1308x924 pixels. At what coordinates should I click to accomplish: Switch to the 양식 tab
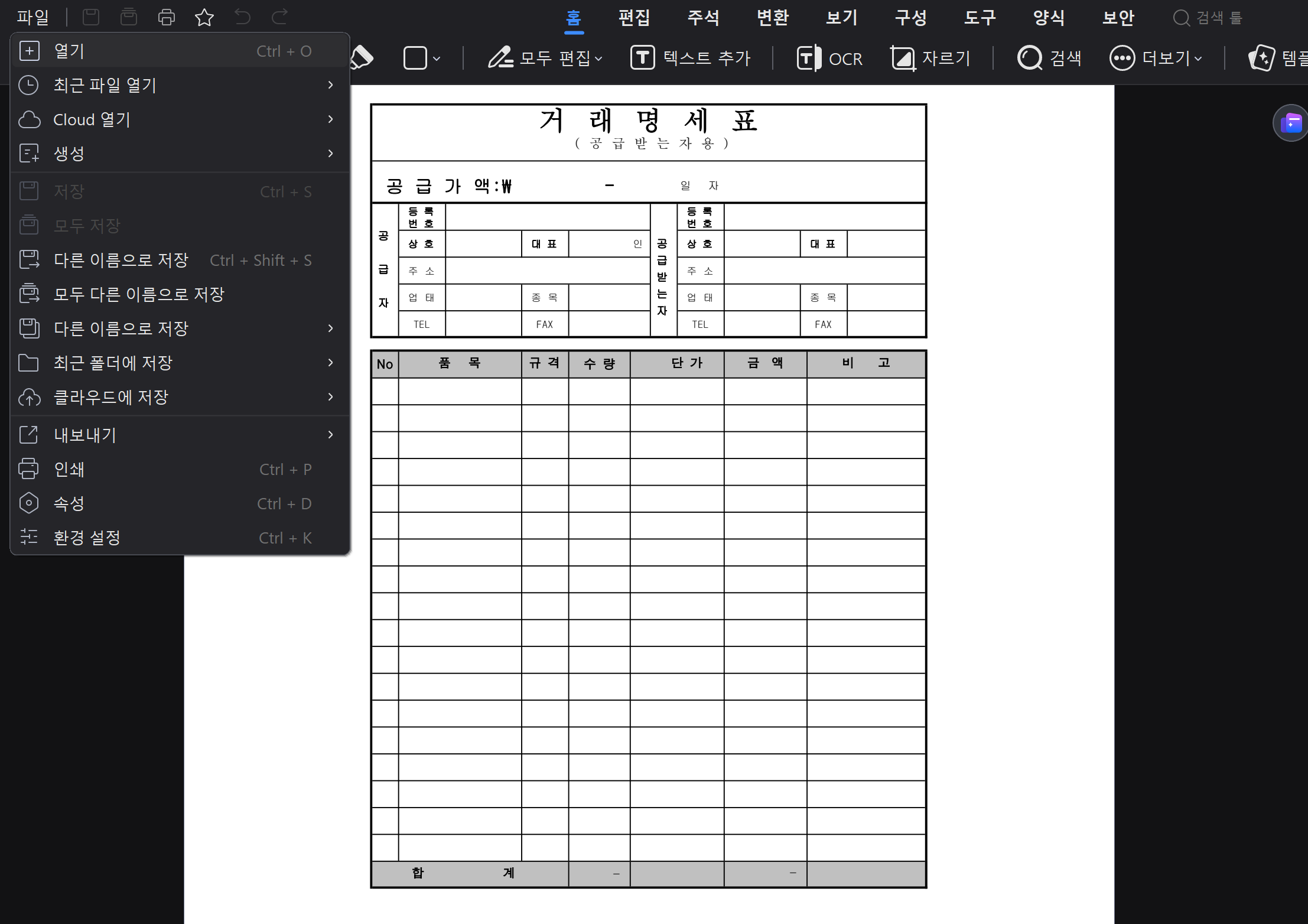click(x=1049, y=18)
